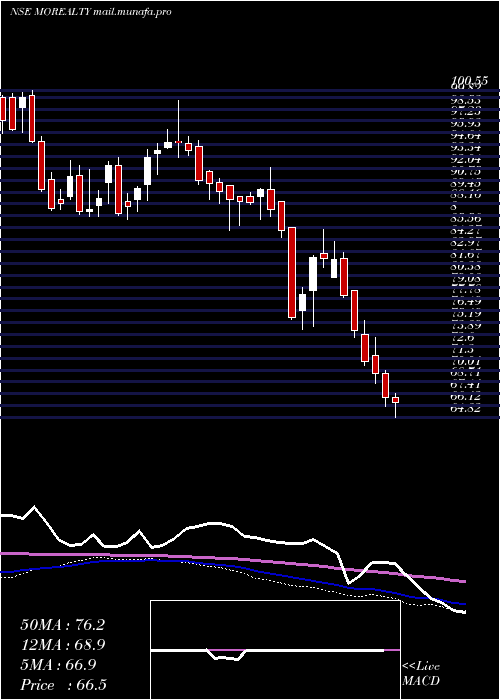
Task: Select the 50MA : 76.2 readout
Action: [62, 625]
